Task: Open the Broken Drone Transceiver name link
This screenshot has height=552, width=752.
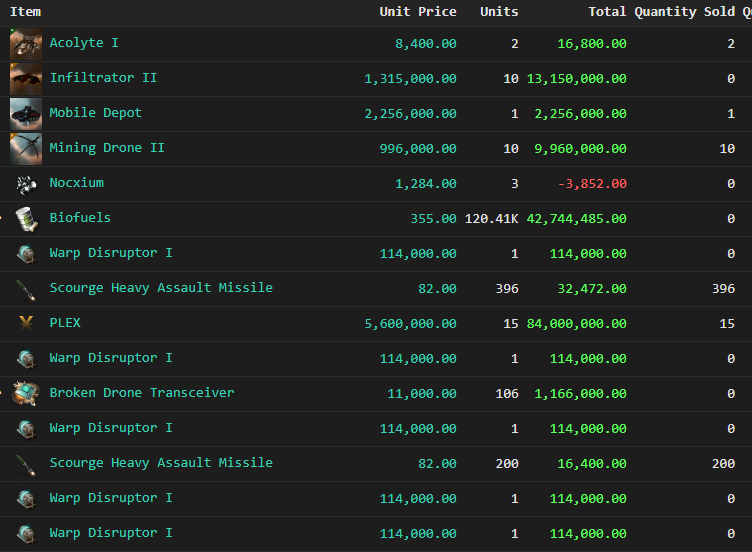Action: tap(142, 393)
